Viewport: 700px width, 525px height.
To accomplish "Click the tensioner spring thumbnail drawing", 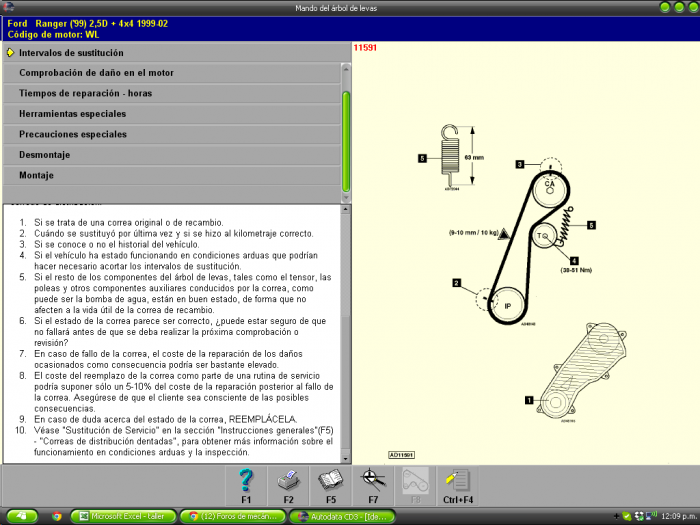I will pyautogui.click(x=450, y=155).
